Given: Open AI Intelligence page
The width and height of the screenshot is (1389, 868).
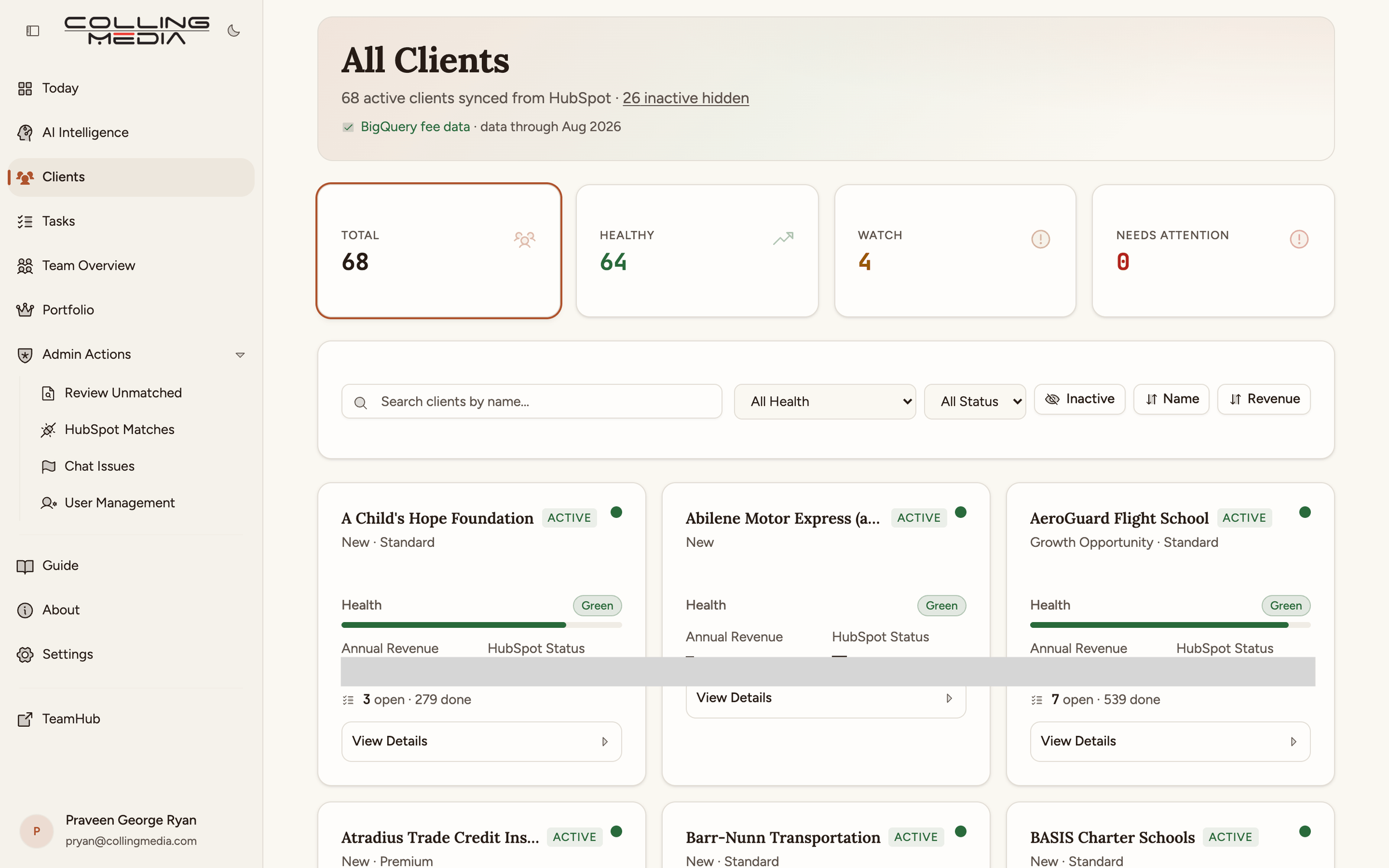Looking at the screenshot, I should click(131, 133).
